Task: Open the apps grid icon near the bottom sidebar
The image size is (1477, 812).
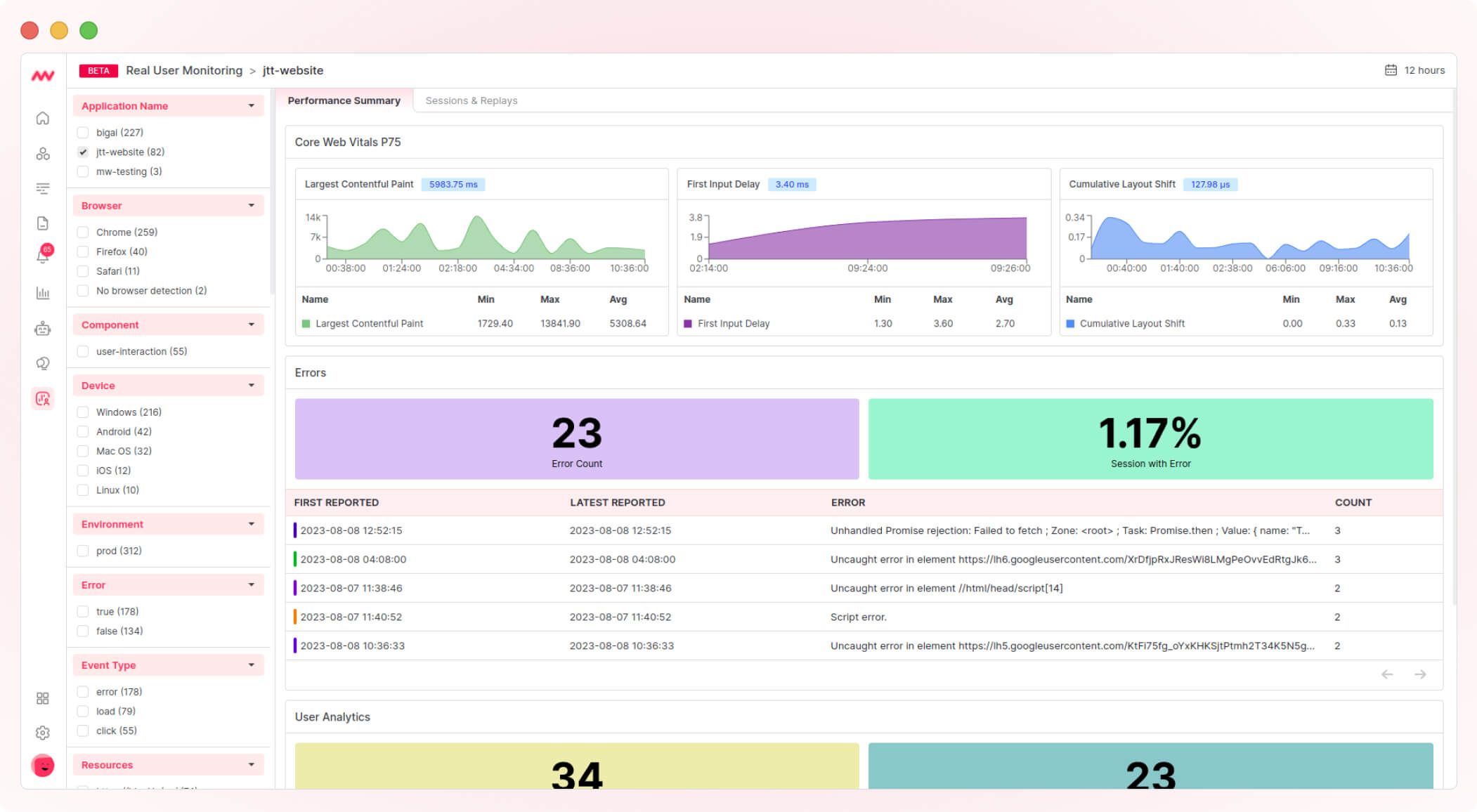Action: [x=43, y=698]
